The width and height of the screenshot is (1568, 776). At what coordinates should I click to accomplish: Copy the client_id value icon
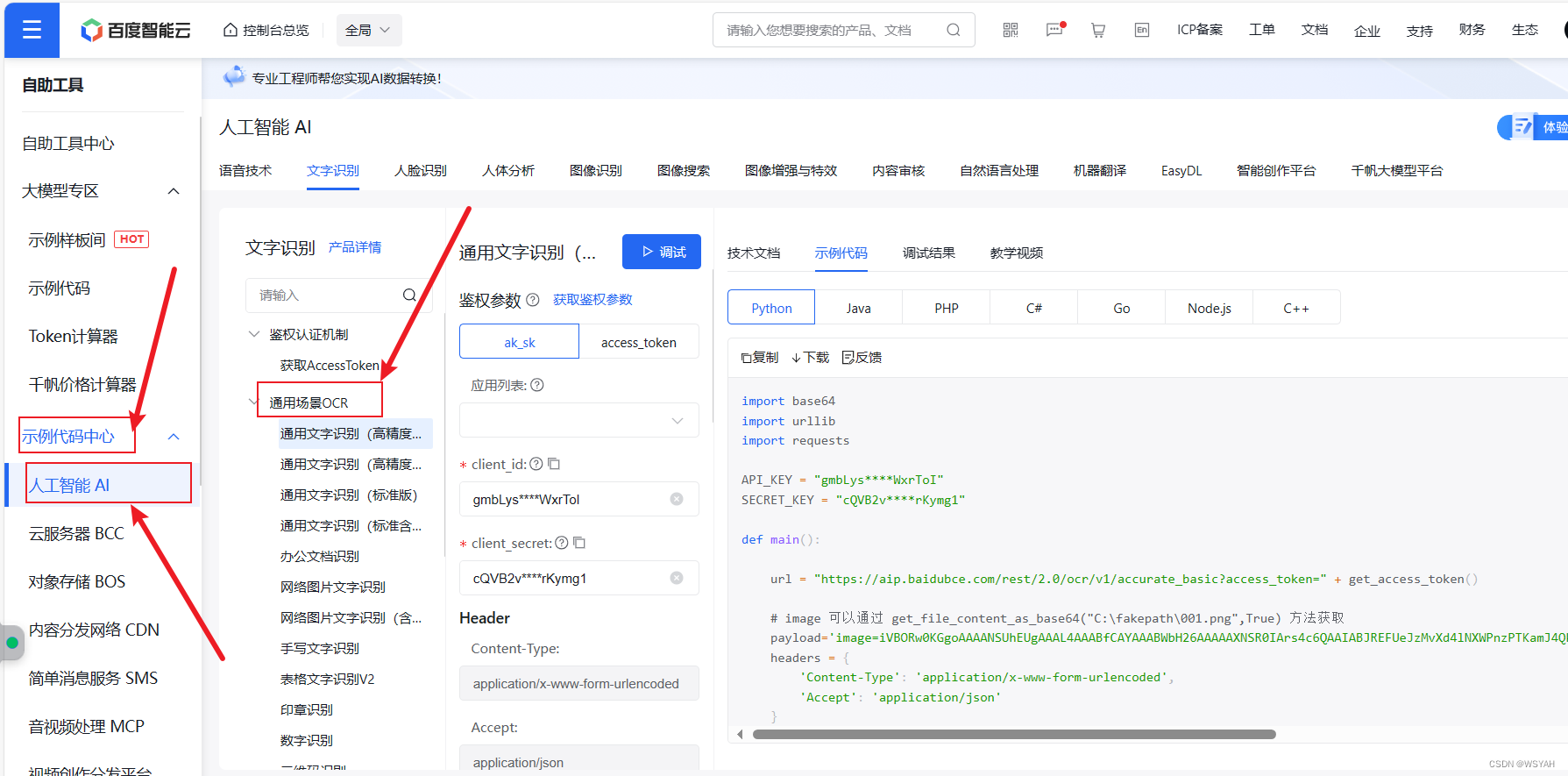pyautogui.click(x=554, y=464)
